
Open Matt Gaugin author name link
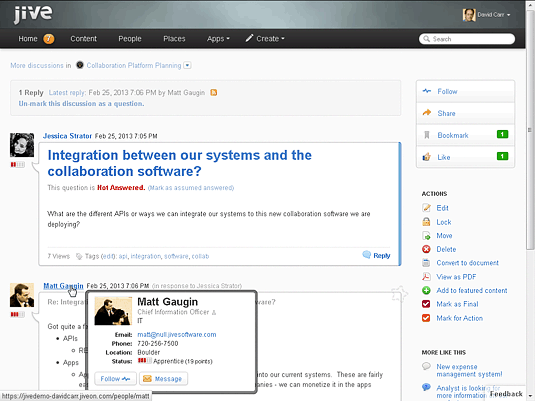click(63, 286)
